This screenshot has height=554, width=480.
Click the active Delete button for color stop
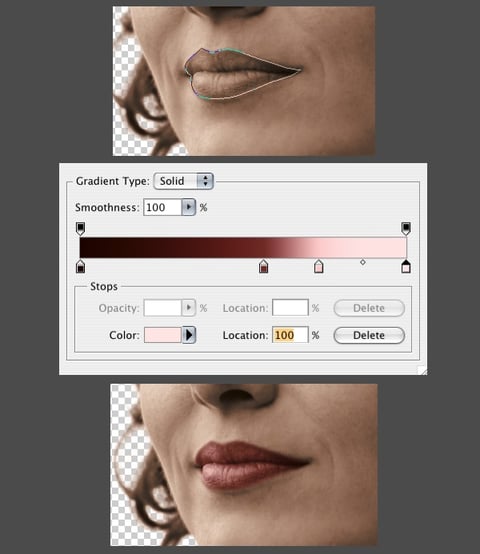pyautogui.click(x=369, y=335)
